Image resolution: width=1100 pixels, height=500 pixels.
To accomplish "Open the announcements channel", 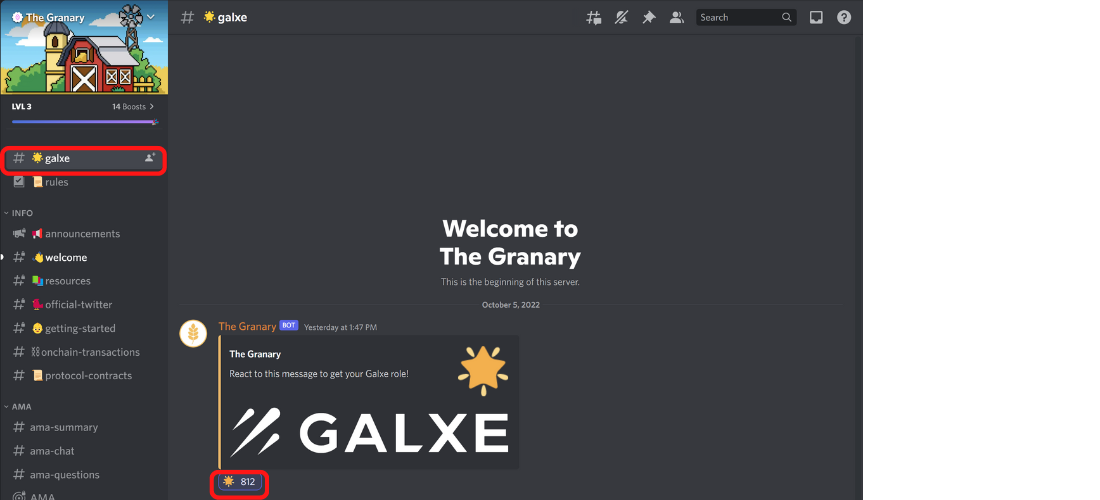I will pos(84,234).
